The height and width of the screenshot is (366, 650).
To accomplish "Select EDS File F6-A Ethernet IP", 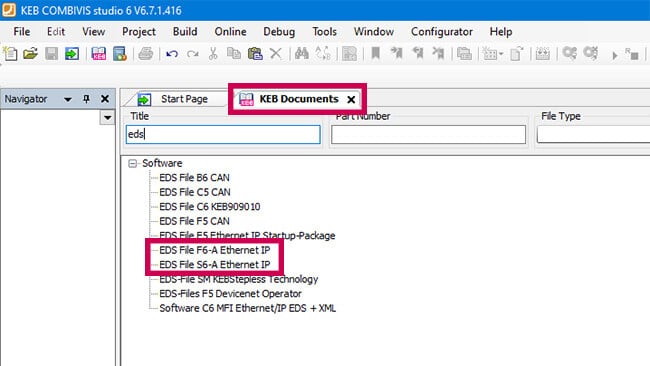I will point(214,250).
